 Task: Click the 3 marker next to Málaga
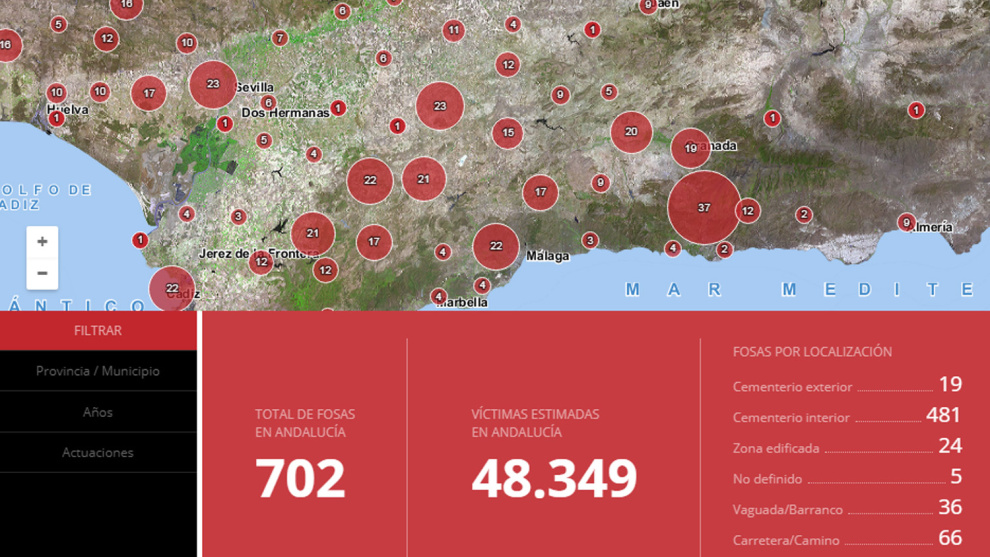click(590, 241)
